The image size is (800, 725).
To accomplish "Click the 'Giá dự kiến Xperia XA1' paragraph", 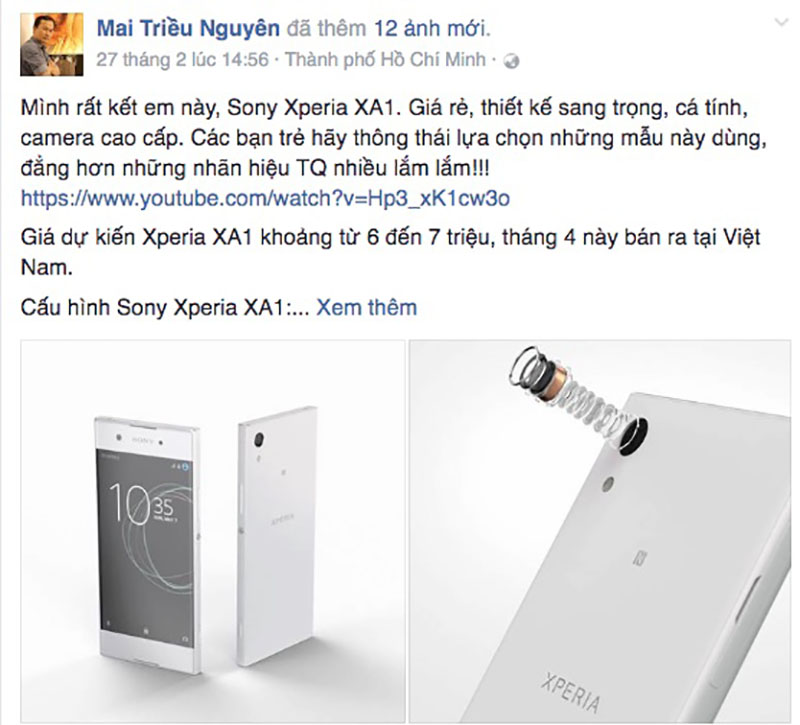I will 390,252.
